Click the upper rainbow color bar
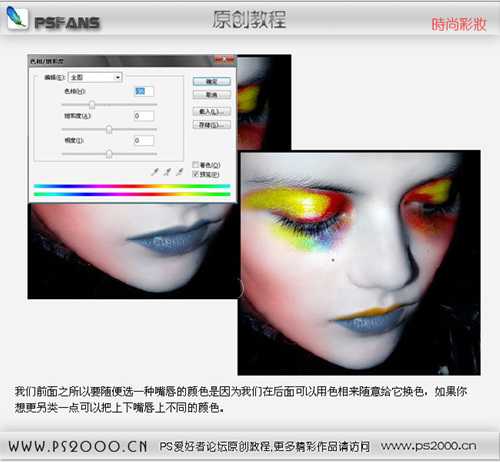This screenshot has width=500, height=462. pyautogui.click(x=132, y=186)
